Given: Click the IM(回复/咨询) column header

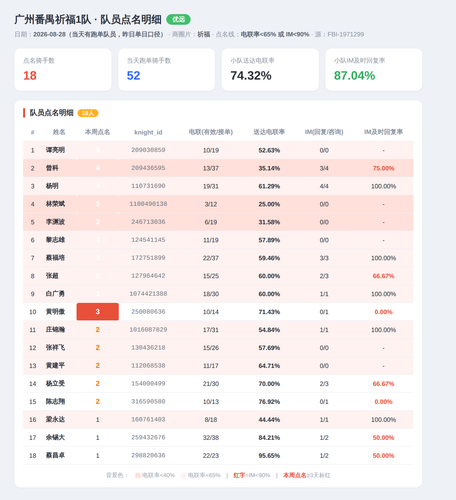Looking at the screenshot, I should 324,132.
